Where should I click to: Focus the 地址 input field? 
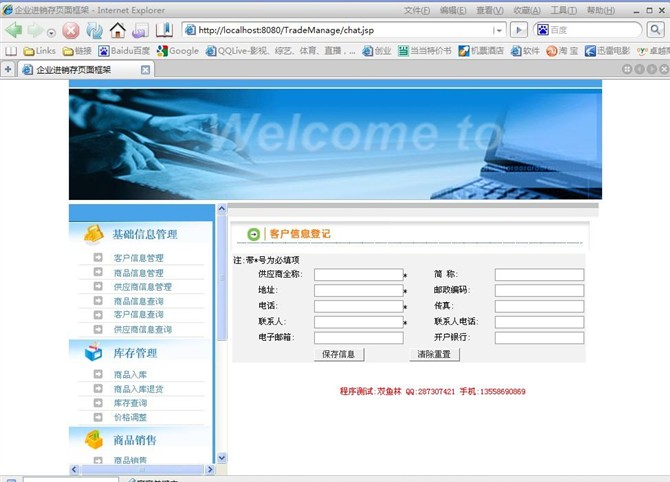pos(359,291)
